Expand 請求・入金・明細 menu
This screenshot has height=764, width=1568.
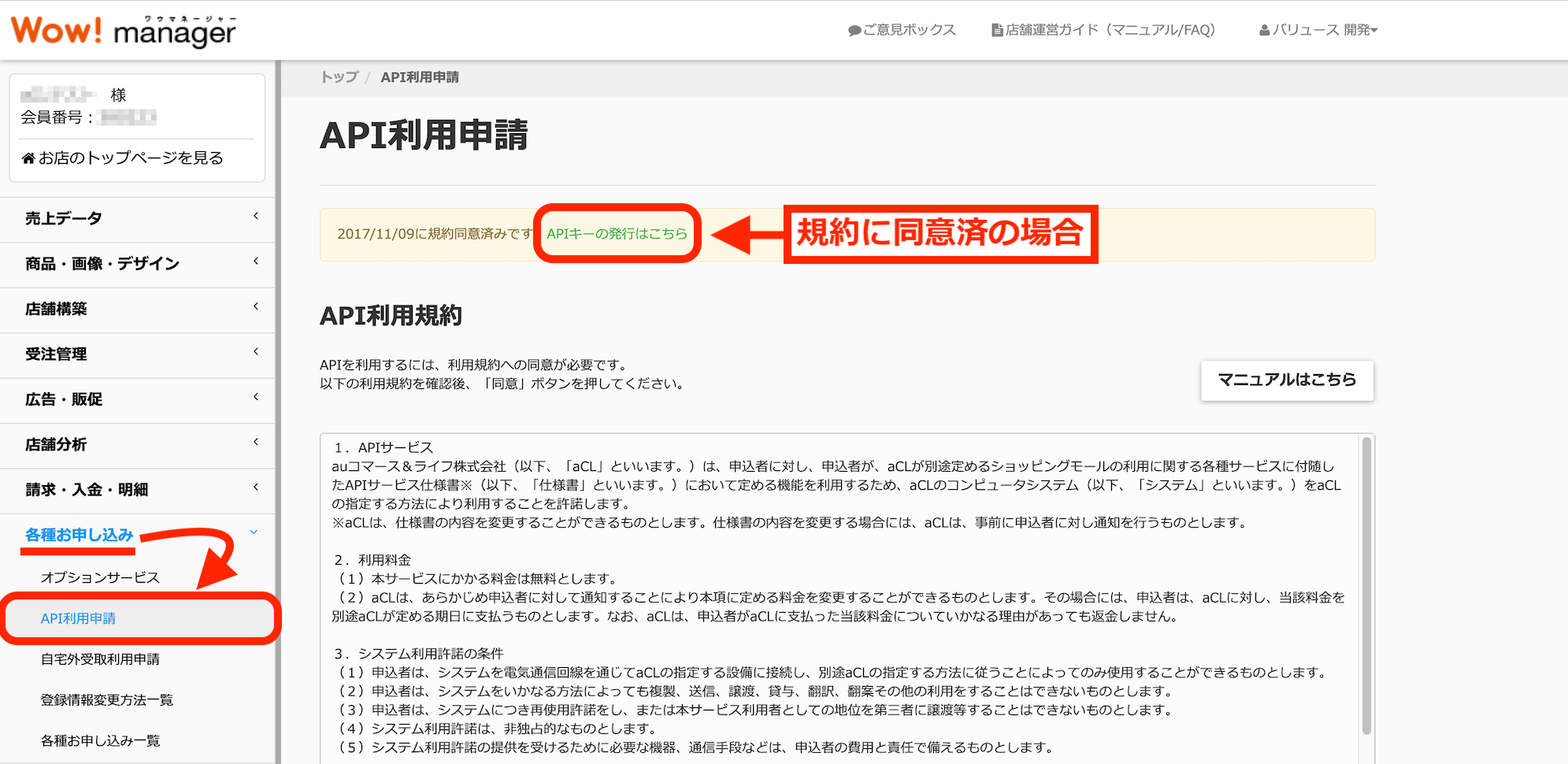click(87, 490)
